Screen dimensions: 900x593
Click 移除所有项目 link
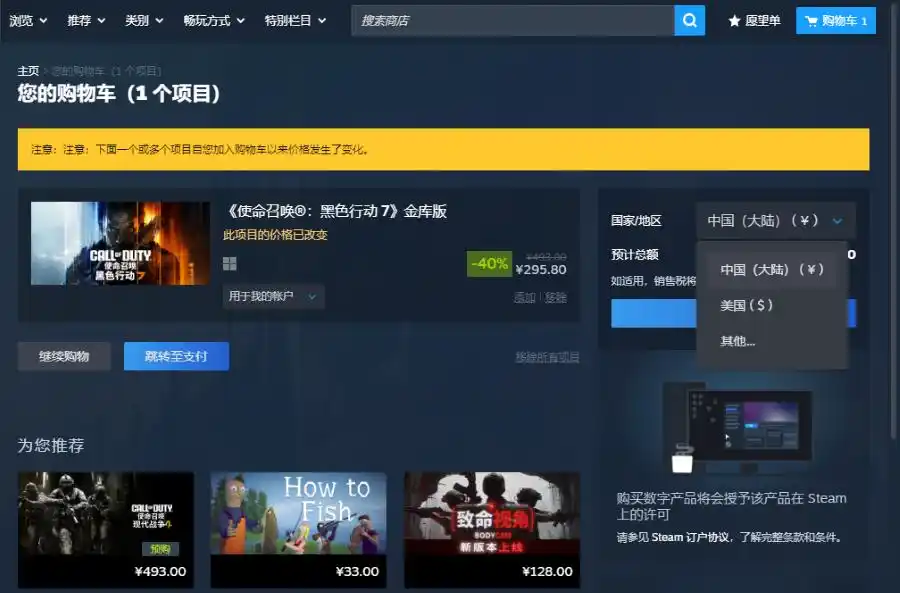coord(547,357)
